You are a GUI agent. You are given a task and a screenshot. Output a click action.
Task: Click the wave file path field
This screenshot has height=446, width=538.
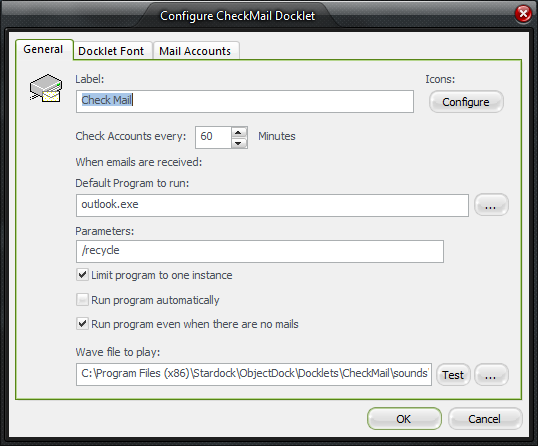click(254, 374)
